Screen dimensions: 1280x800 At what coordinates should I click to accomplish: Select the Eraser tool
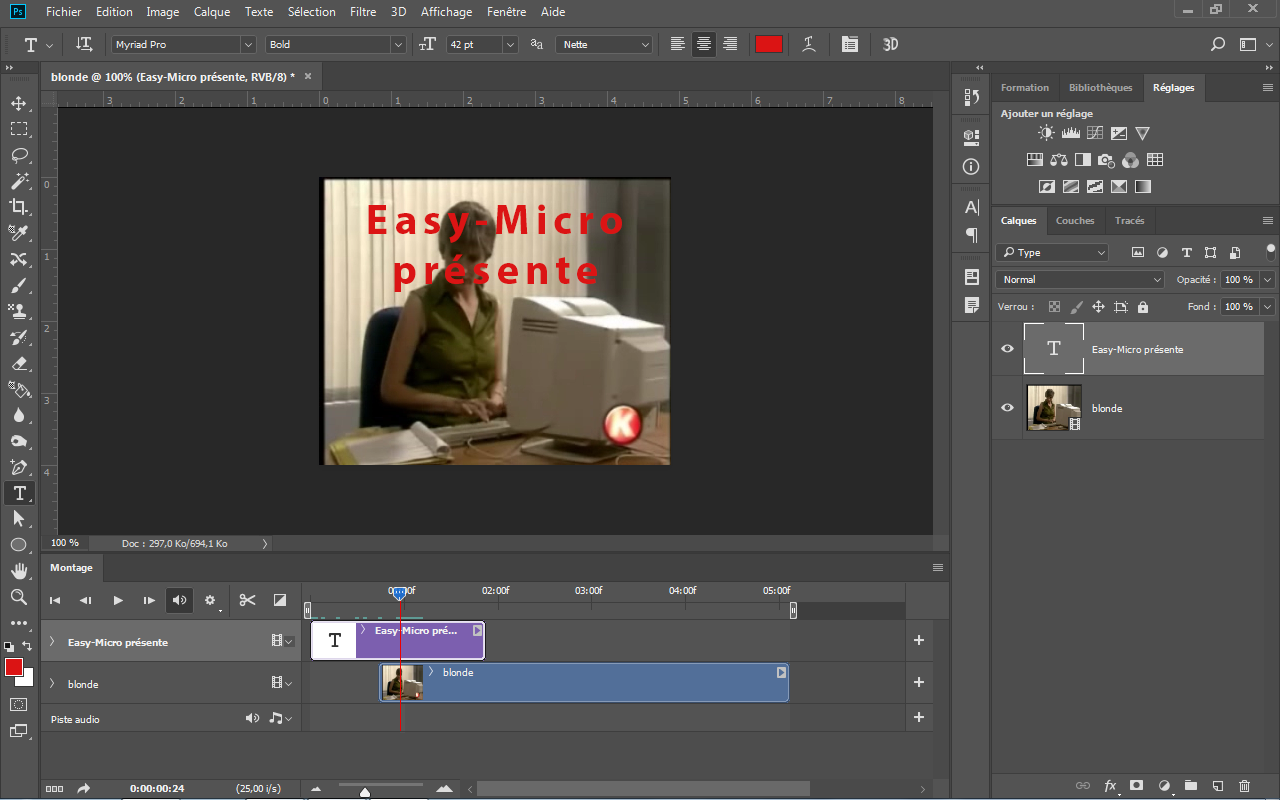point(18,363)
